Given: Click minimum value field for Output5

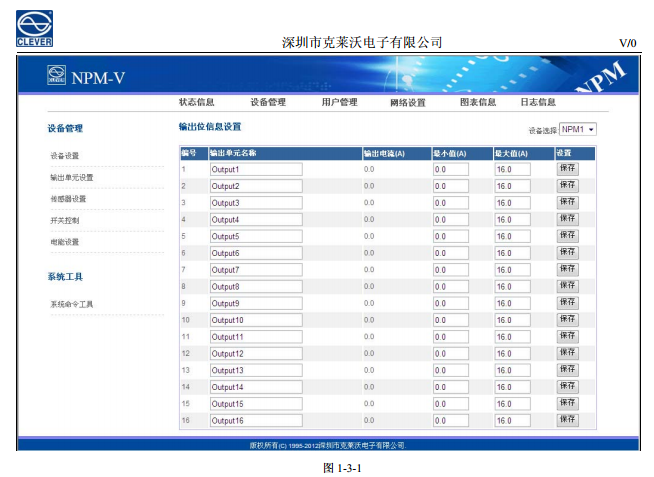Looking at the screenshot, I should [450, 236].
